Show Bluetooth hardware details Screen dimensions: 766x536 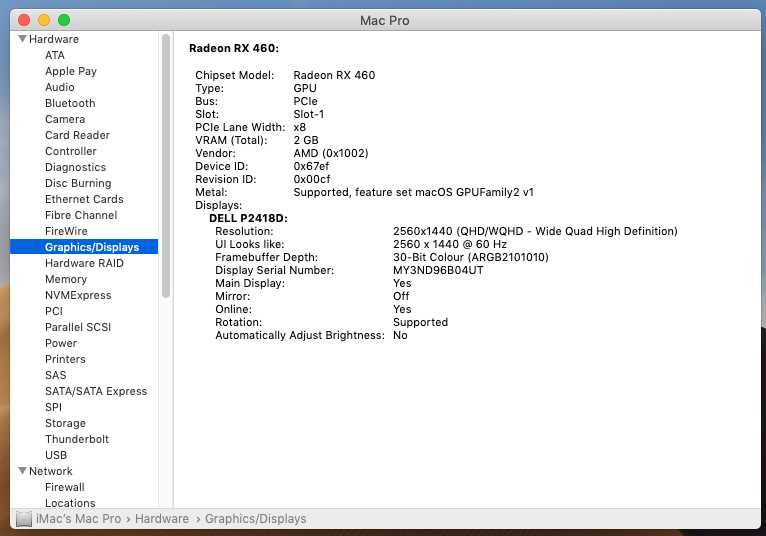coord(70,103)
